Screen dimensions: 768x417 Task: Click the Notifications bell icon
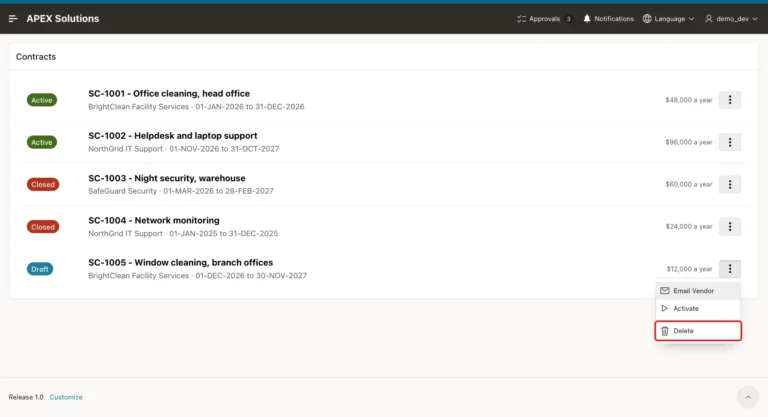pyautogui.click(x=587, y=19)
